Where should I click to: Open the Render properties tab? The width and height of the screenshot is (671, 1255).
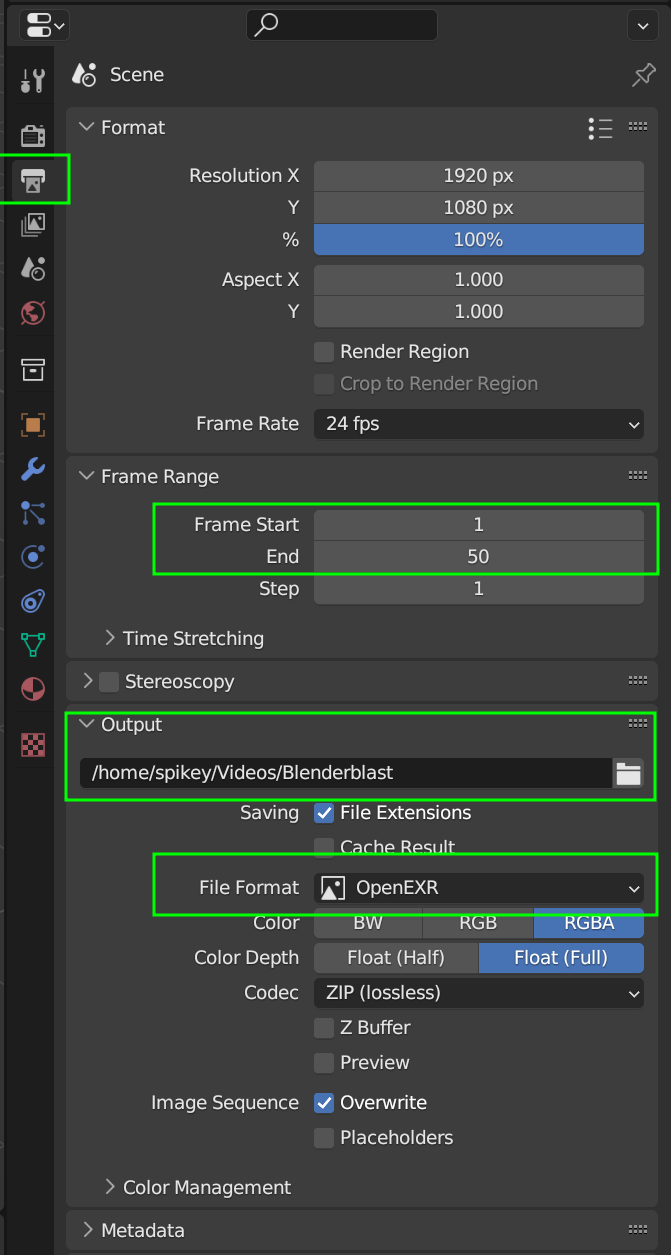pyautogui.click(x=33, y=136)
